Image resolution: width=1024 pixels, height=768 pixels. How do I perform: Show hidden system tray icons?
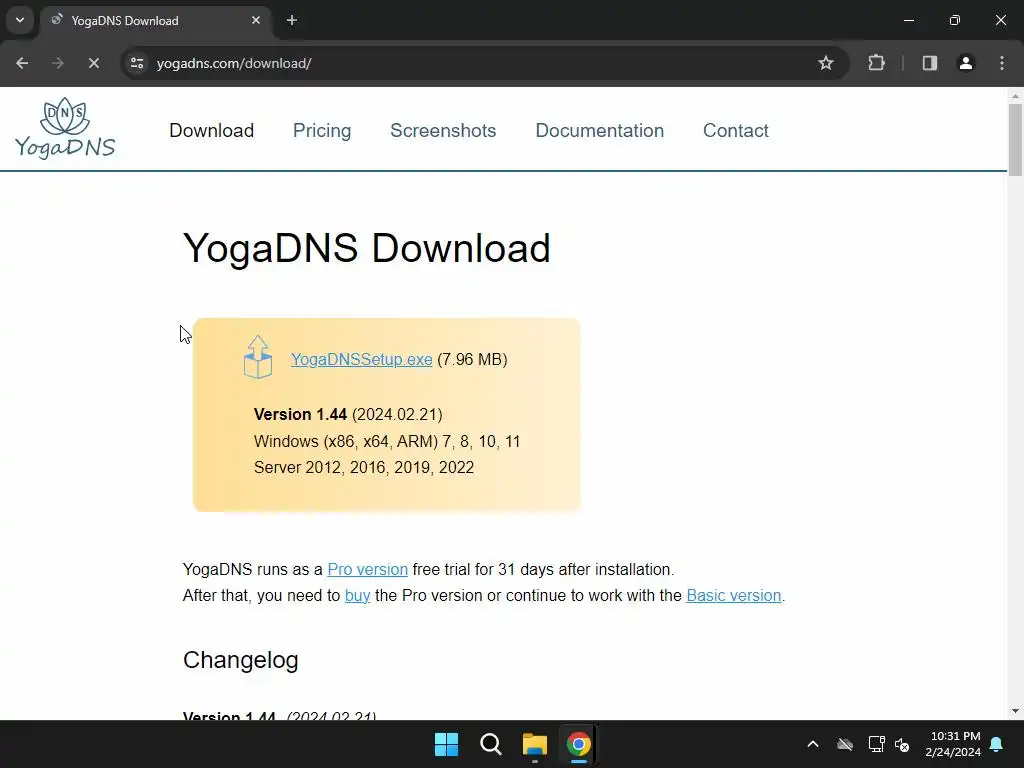click(812, 744)
